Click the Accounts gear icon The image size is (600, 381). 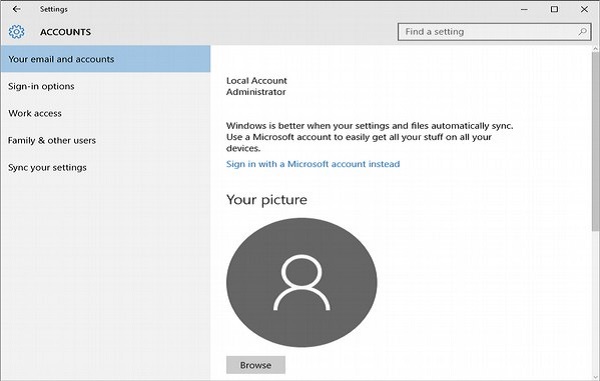tap(16, 32)
